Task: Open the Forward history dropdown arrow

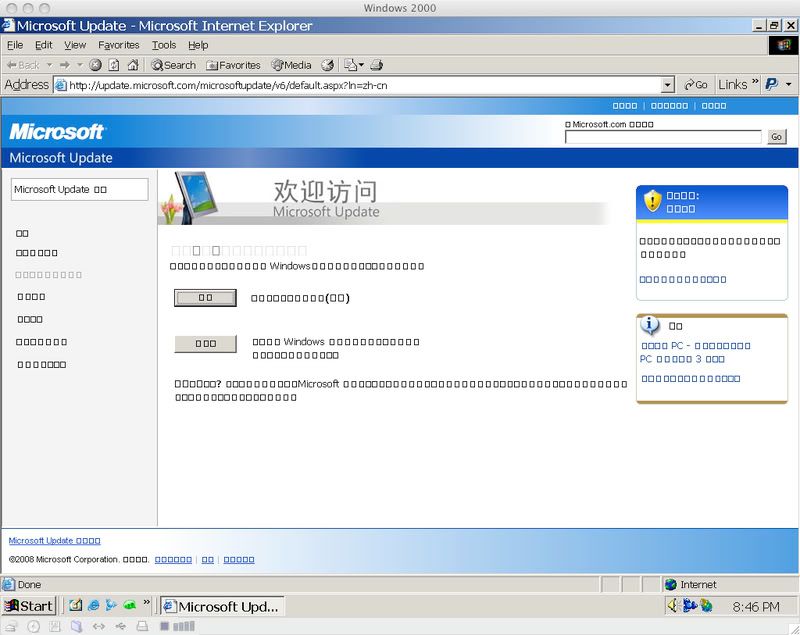Action: pos(80,65)
